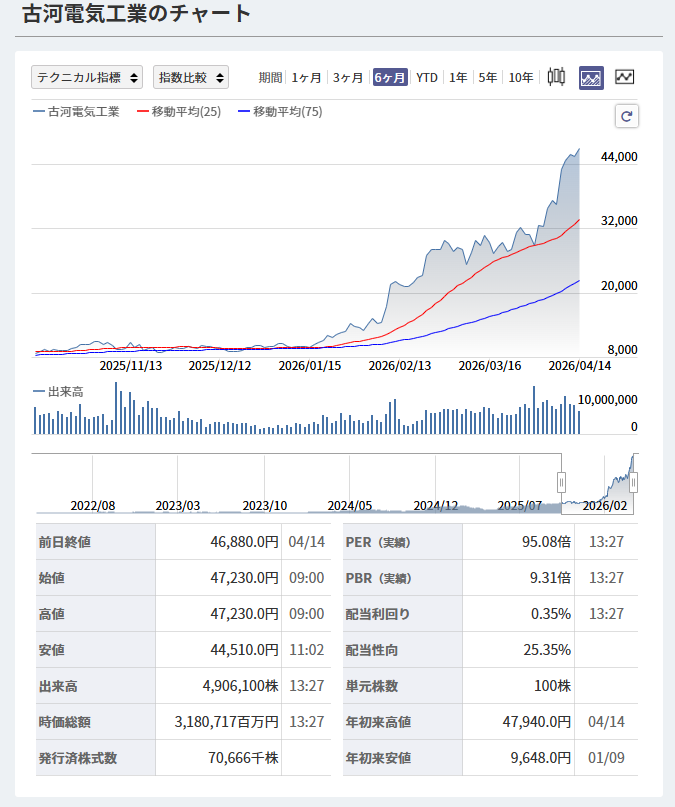The height and width of the screenshot is (807, 675).
Task: Select the 3ヶ月 period
Action: point(348,78)
